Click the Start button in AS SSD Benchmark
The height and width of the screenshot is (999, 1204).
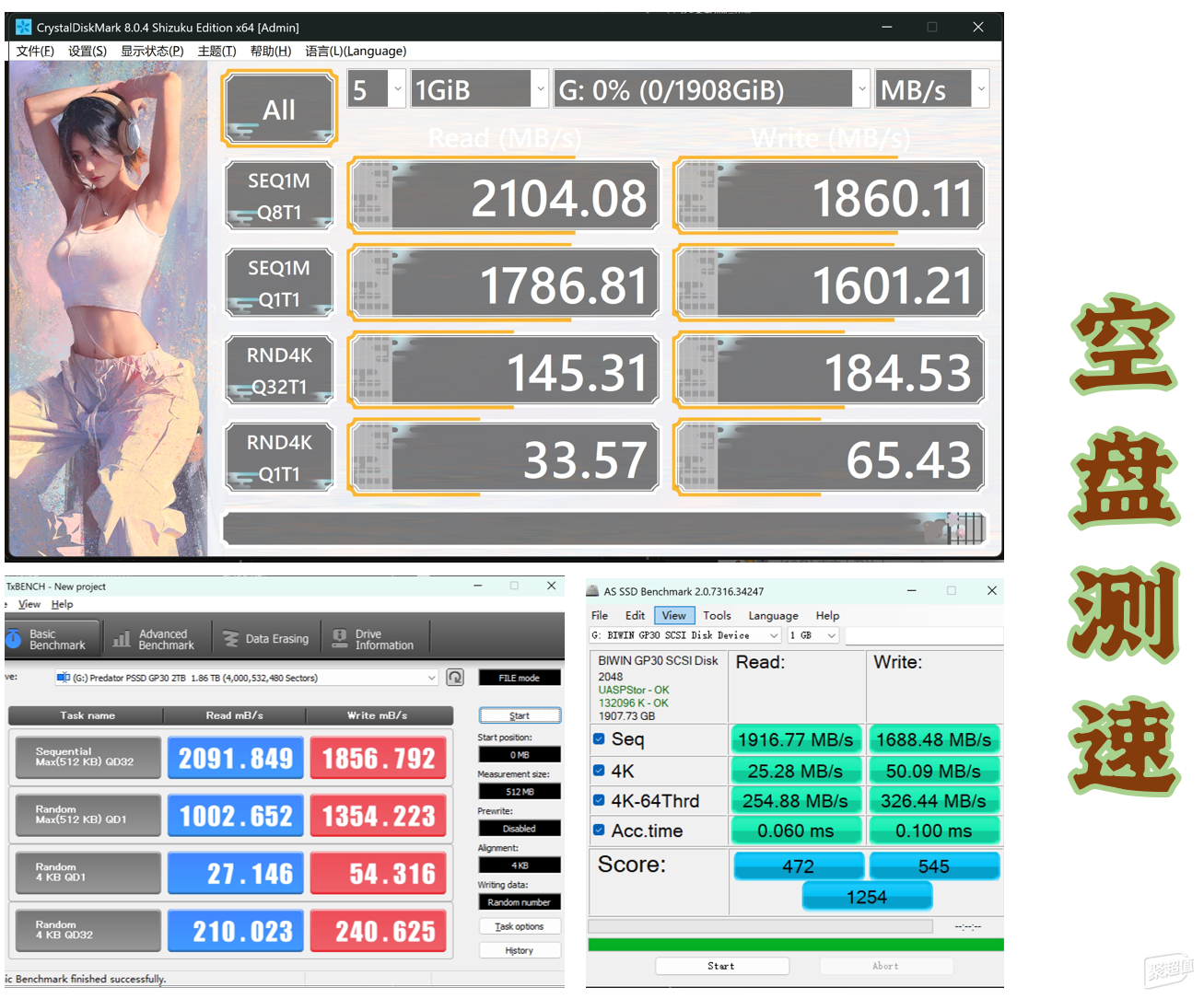[721, 966]
